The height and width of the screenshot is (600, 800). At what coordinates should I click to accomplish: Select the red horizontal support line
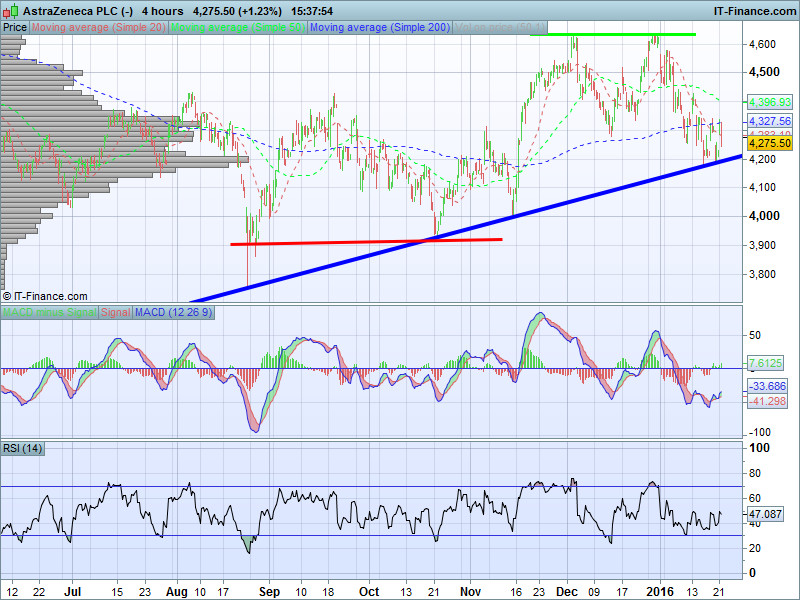click(365, 241)
